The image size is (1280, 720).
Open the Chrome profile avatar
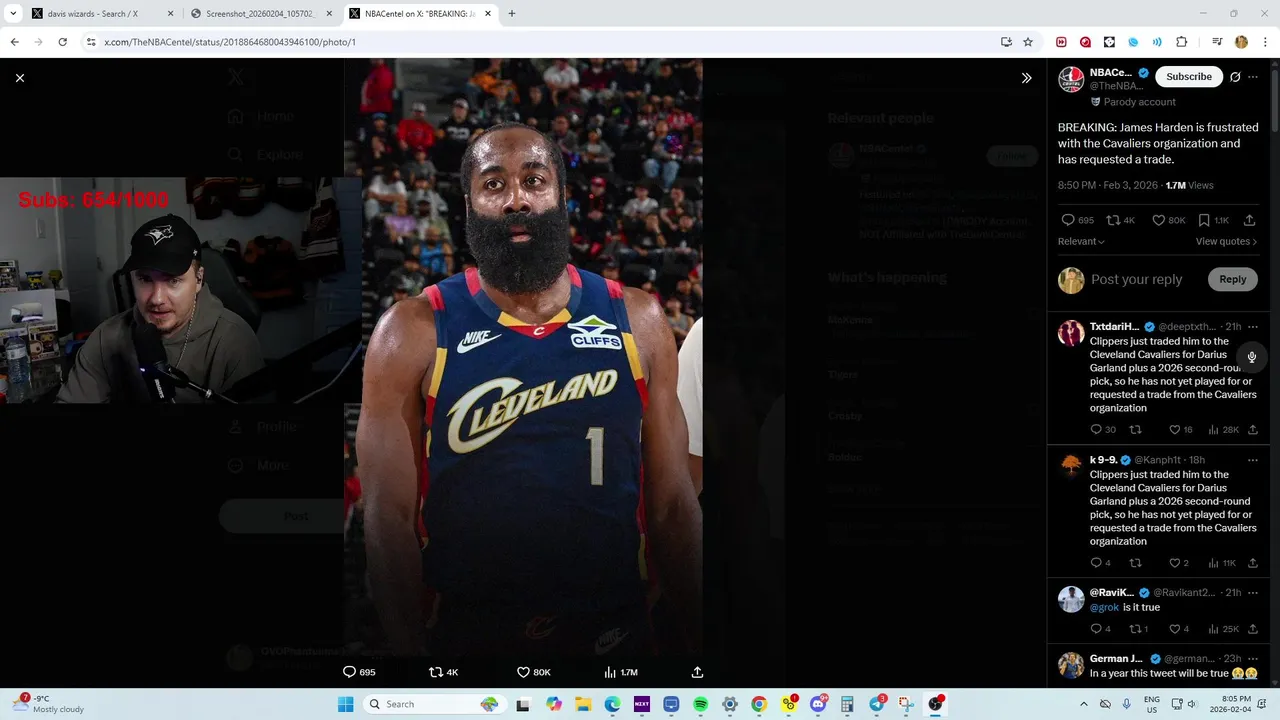[x=1241, y=42]
